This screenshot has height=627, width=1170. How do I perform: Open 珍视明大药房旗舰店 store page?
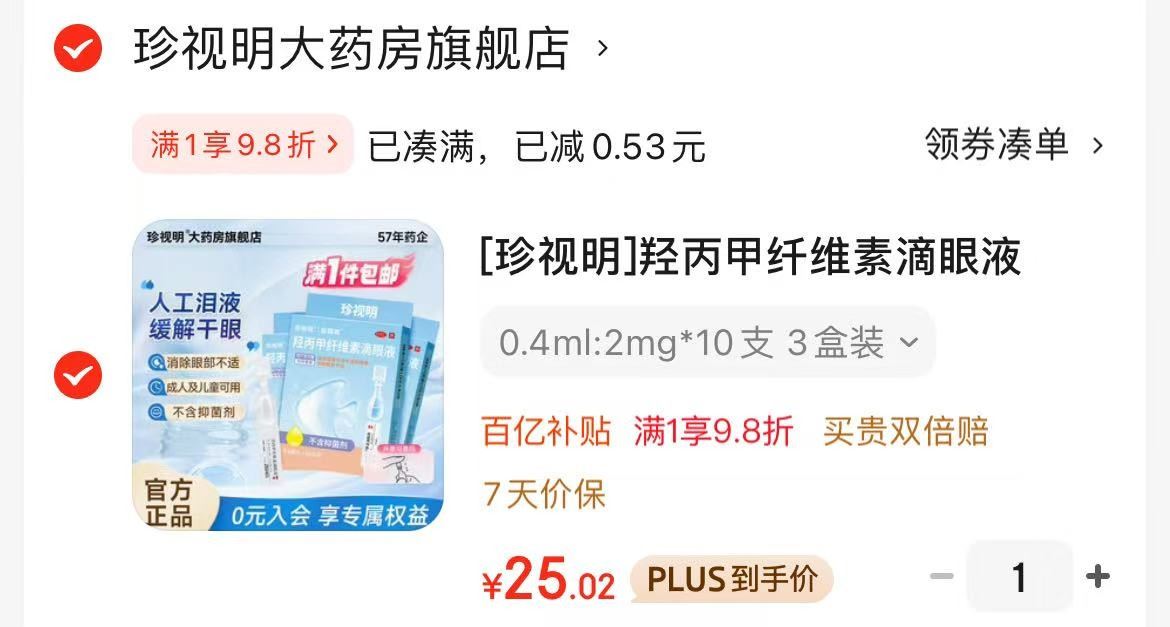pos(351,48)
